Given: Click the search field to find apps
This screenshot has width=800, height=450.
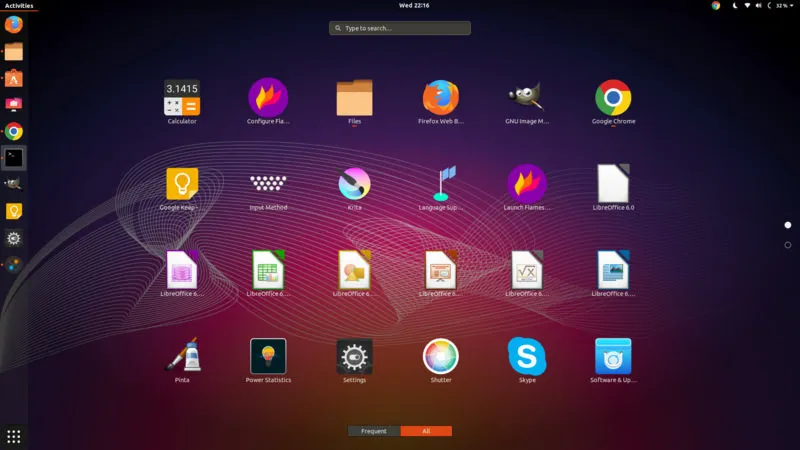Looking at the screenshot, I should pos(399,28).
